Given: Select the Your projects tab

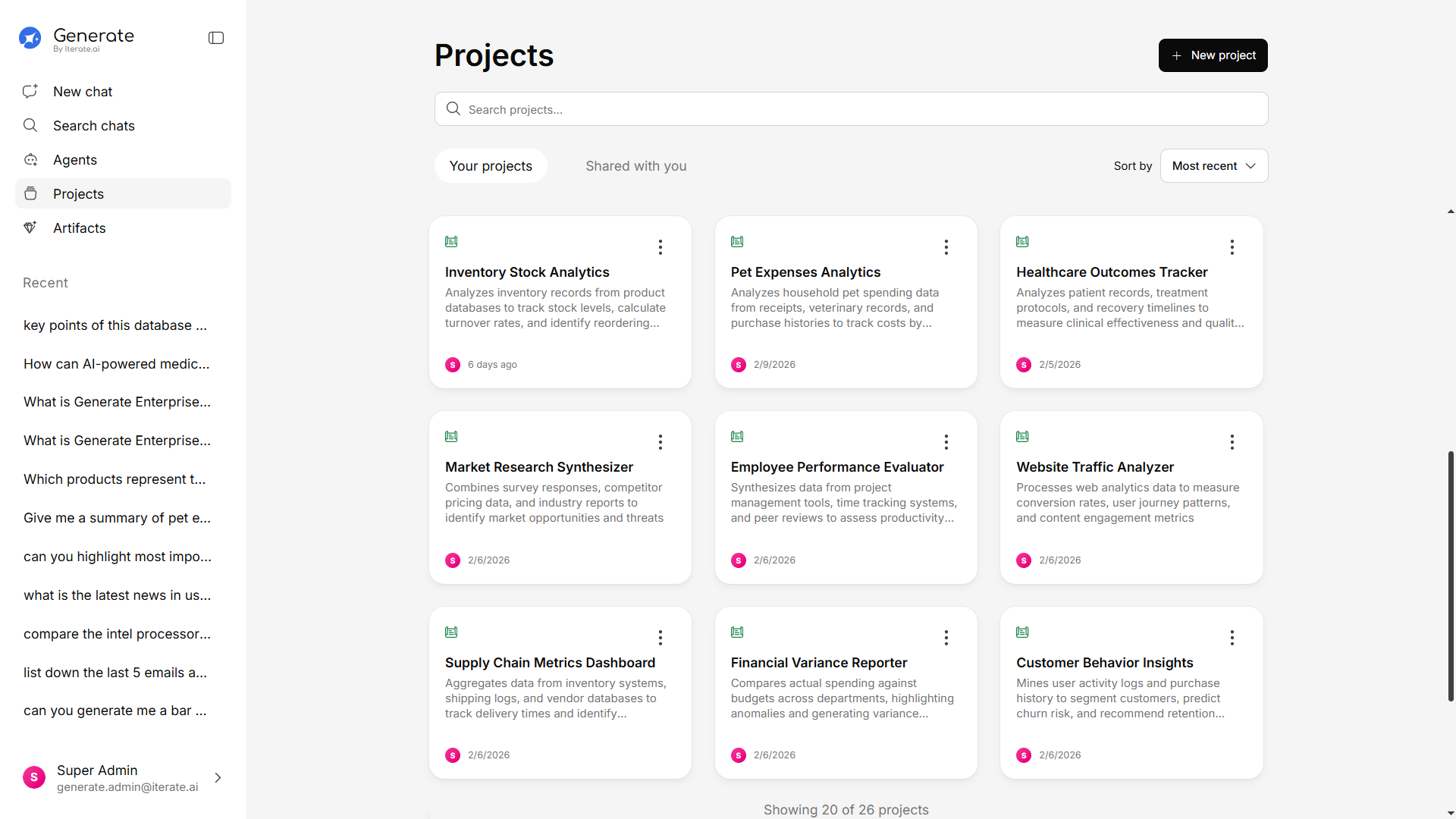Looking at the screenshot, I should pyautogui.click(x=491, y=166).
